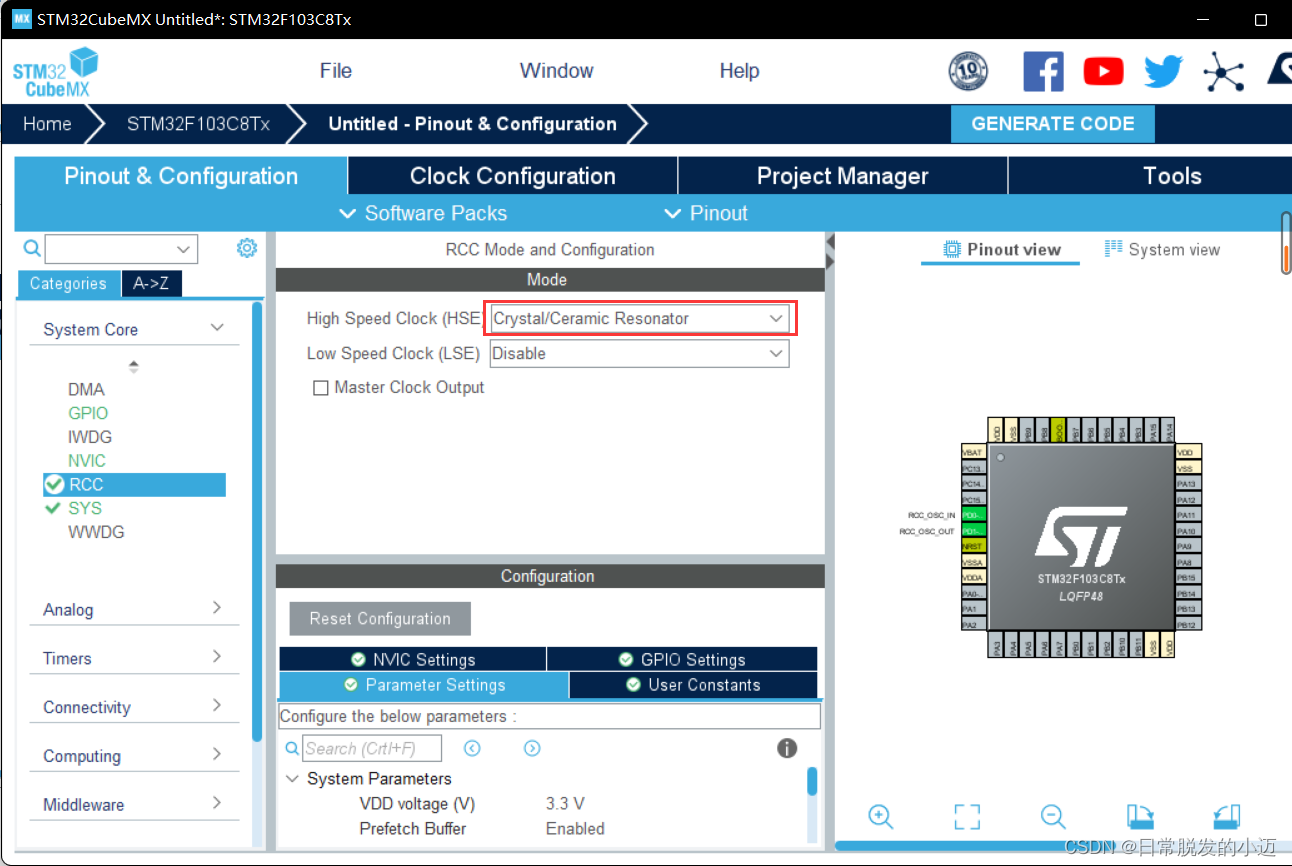
Task: Open the Help menu
Action: pyautogui.click(x=739, y=71)
